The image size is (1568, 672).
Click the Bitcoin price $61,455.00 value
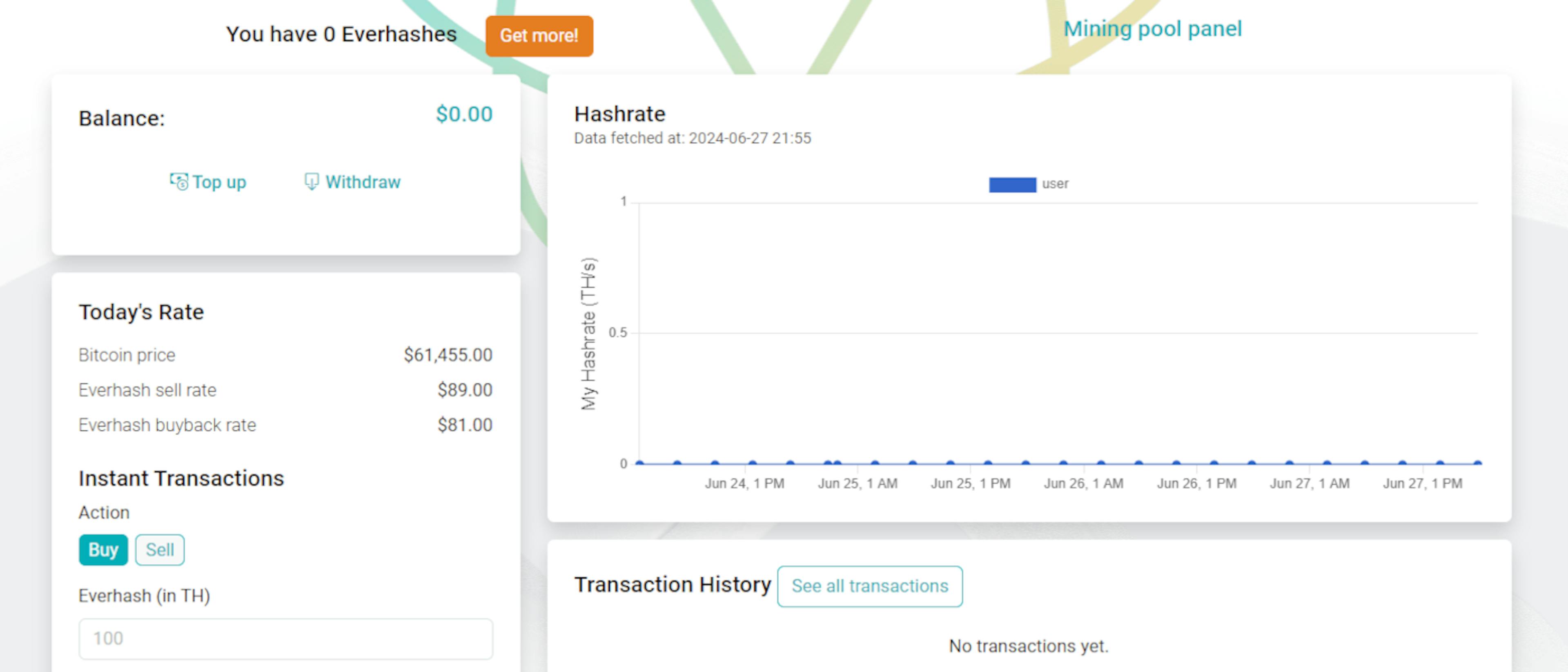pyautogui.click(x=448, y=355)
